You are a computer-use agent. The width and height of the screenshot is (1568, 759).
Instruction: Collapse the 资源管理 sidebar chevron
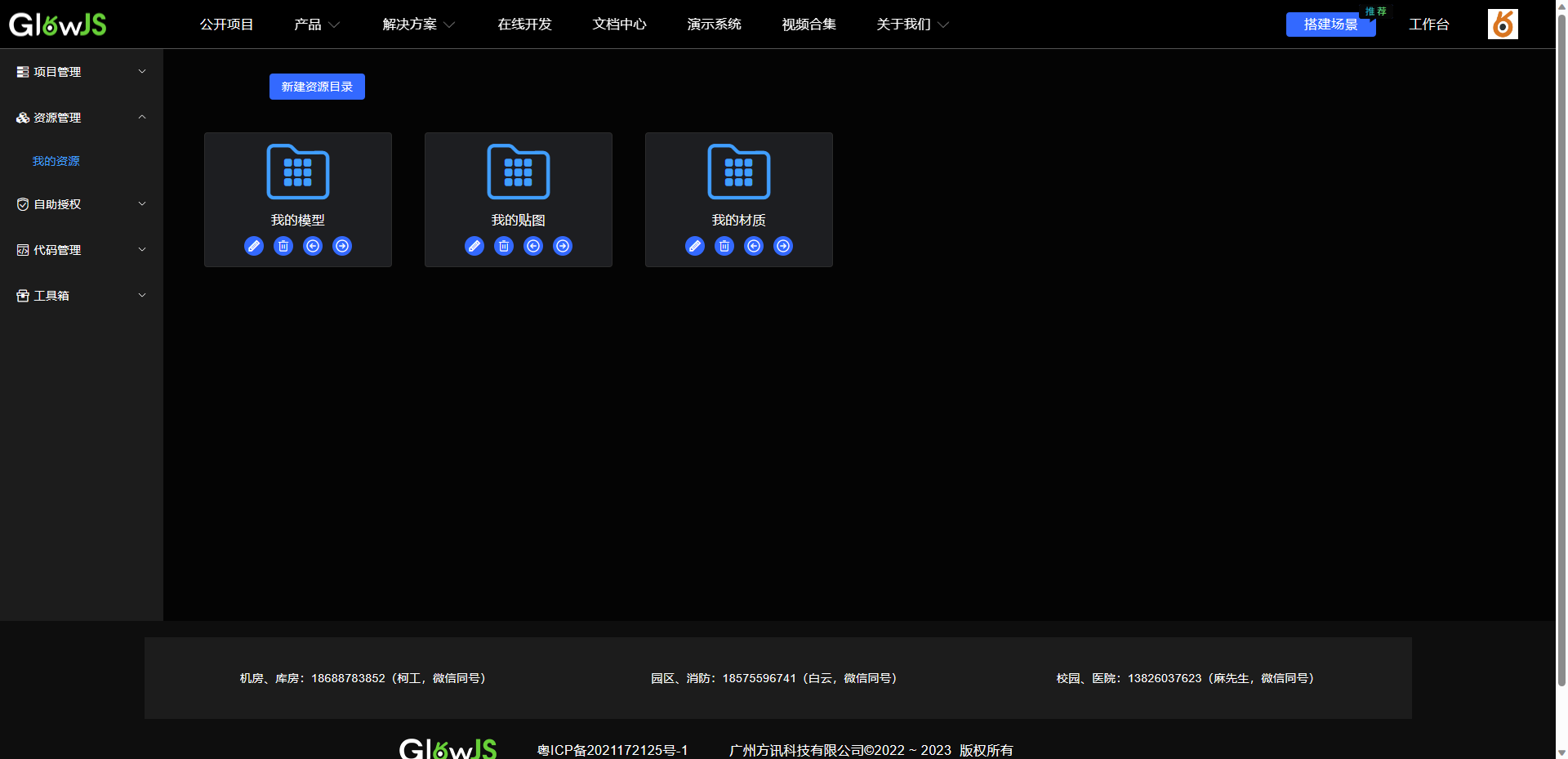coord(142,117)
